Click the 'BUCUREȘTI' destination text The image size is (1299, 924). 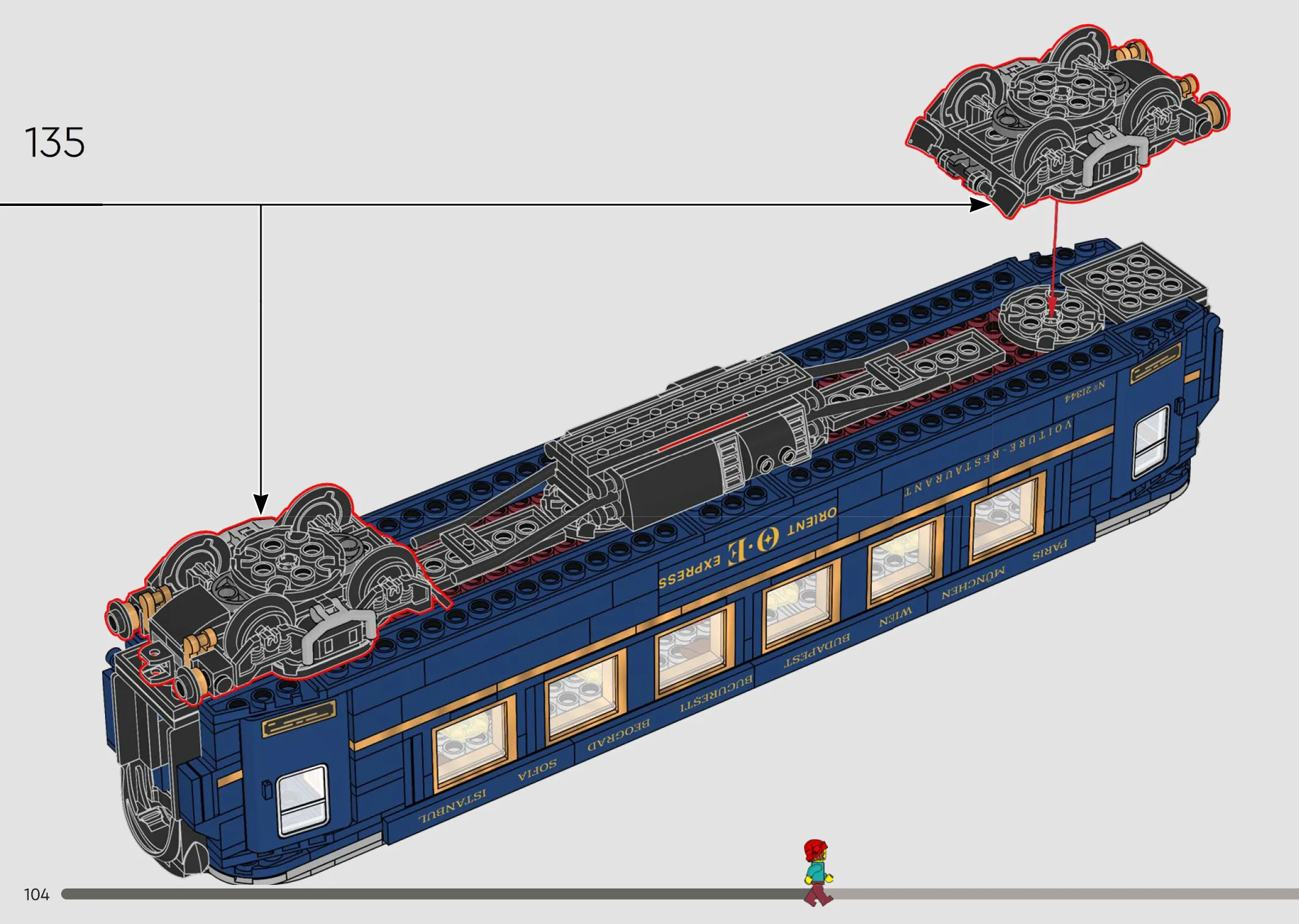click(716, 694)
